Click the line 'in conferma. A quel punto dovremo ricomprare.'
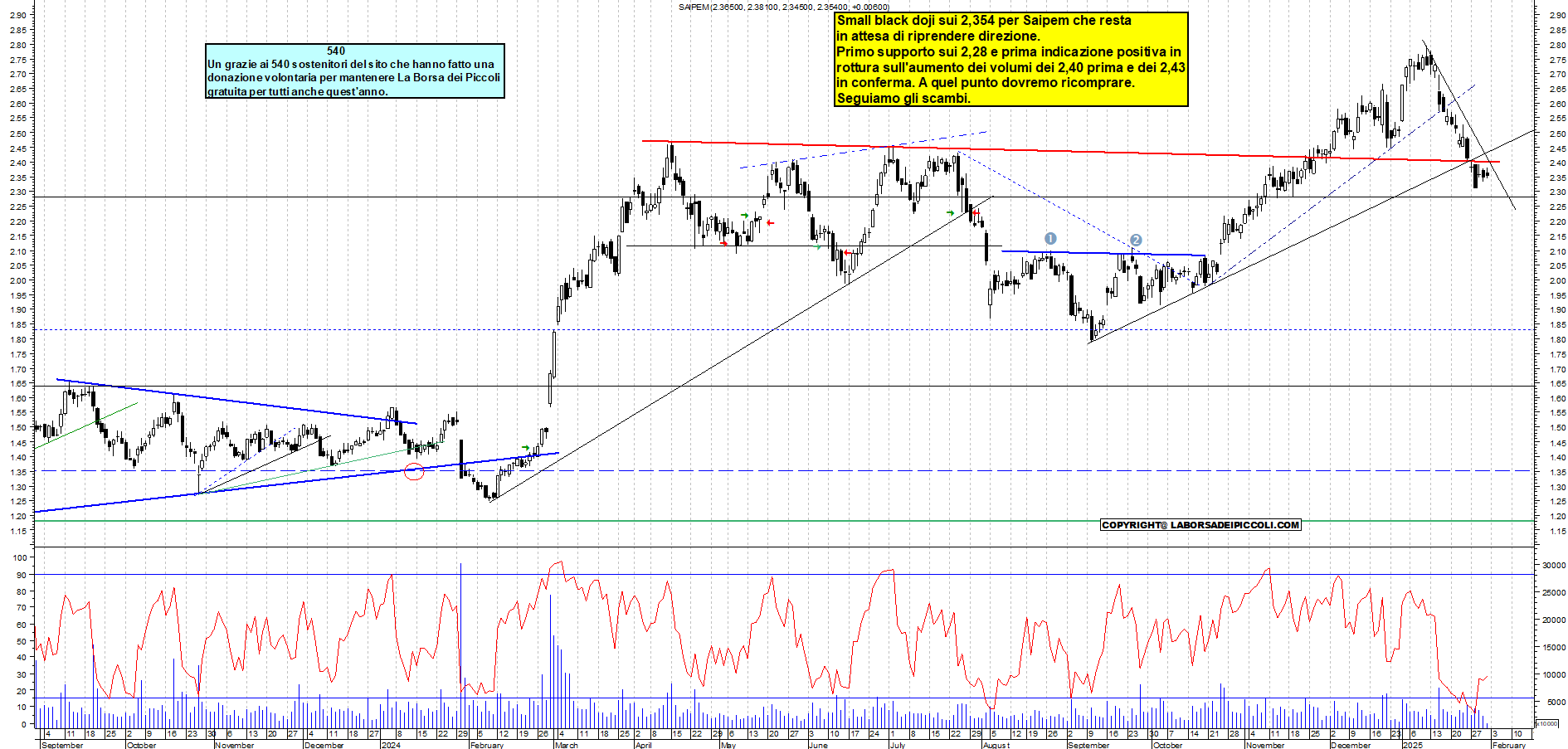 986,83
